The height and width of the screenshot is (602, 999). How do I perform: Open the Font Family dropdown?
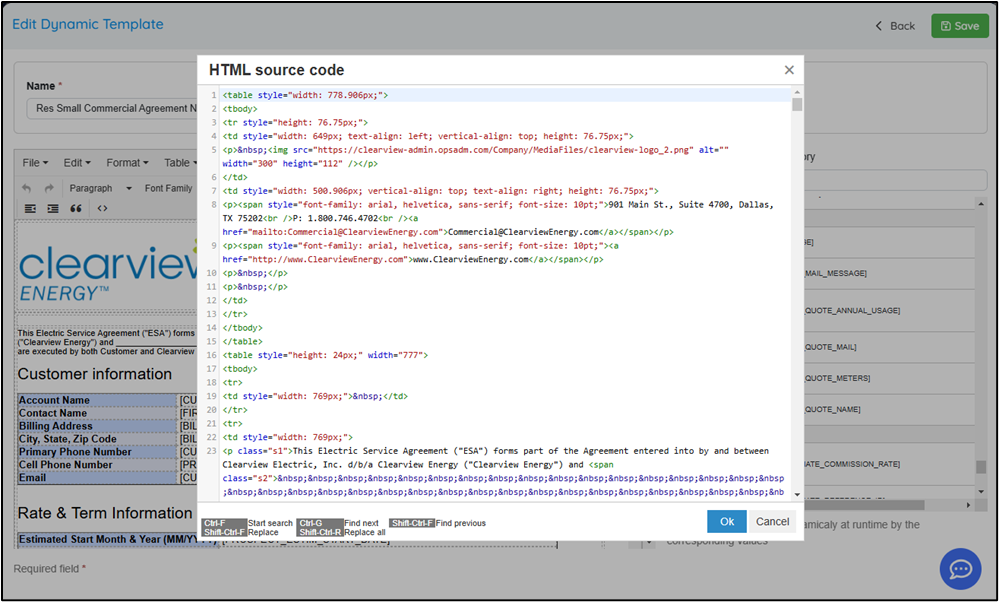[169, 189]
